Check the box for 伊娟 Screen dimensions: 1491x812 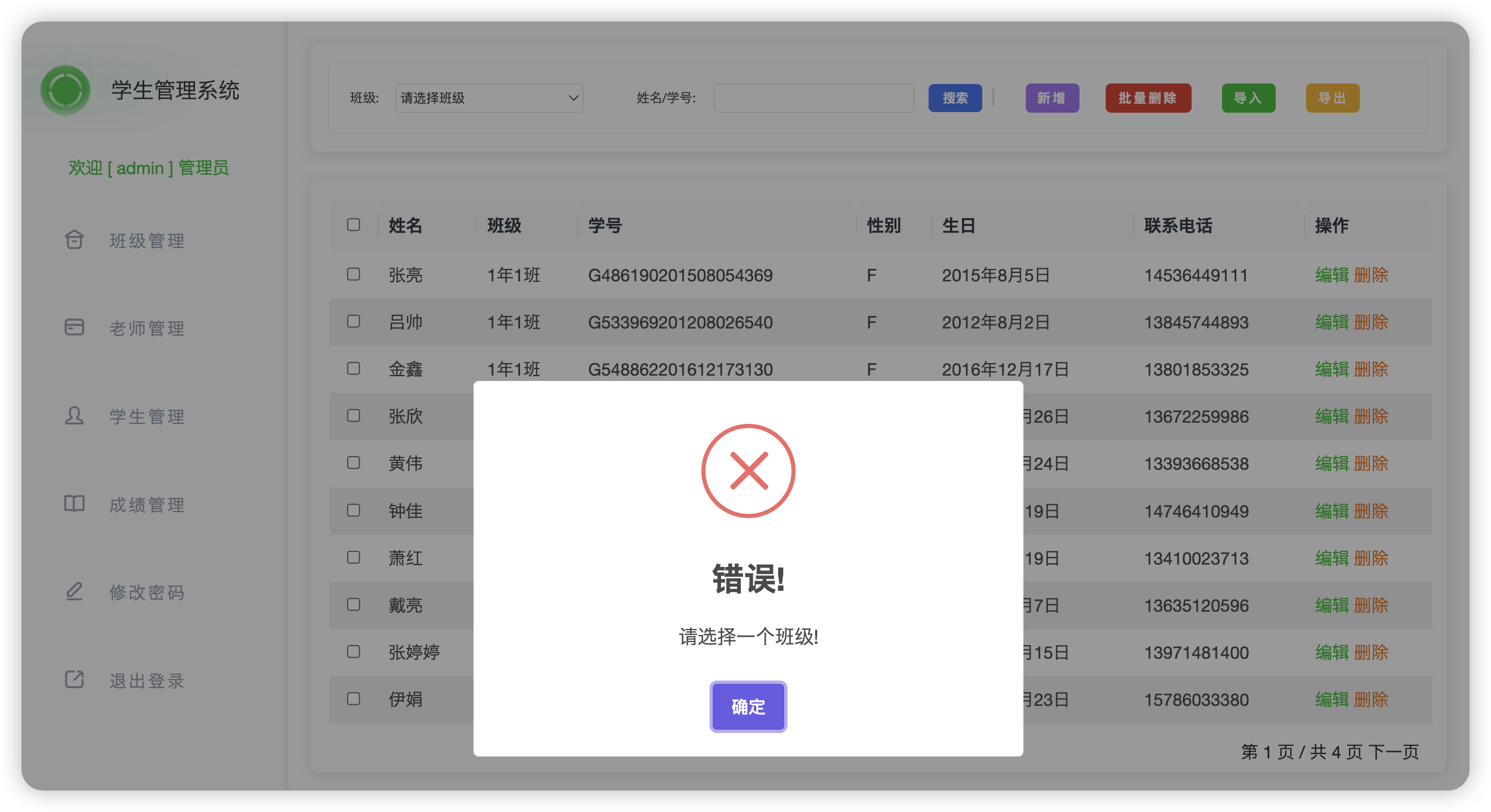pos(354,699)
